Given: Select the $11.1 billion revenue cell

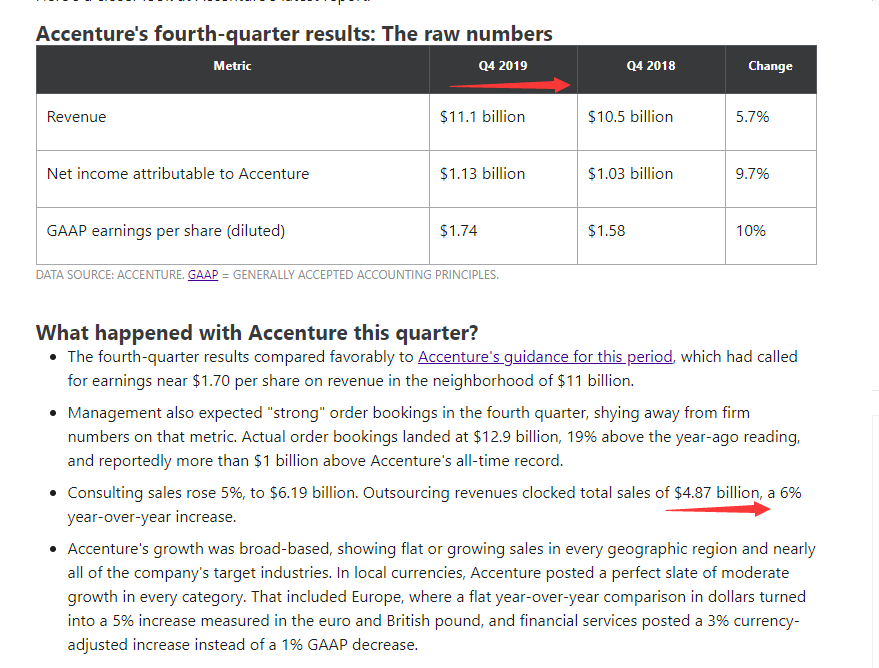Looking at the screenshot, I should [x=503, y=122].
